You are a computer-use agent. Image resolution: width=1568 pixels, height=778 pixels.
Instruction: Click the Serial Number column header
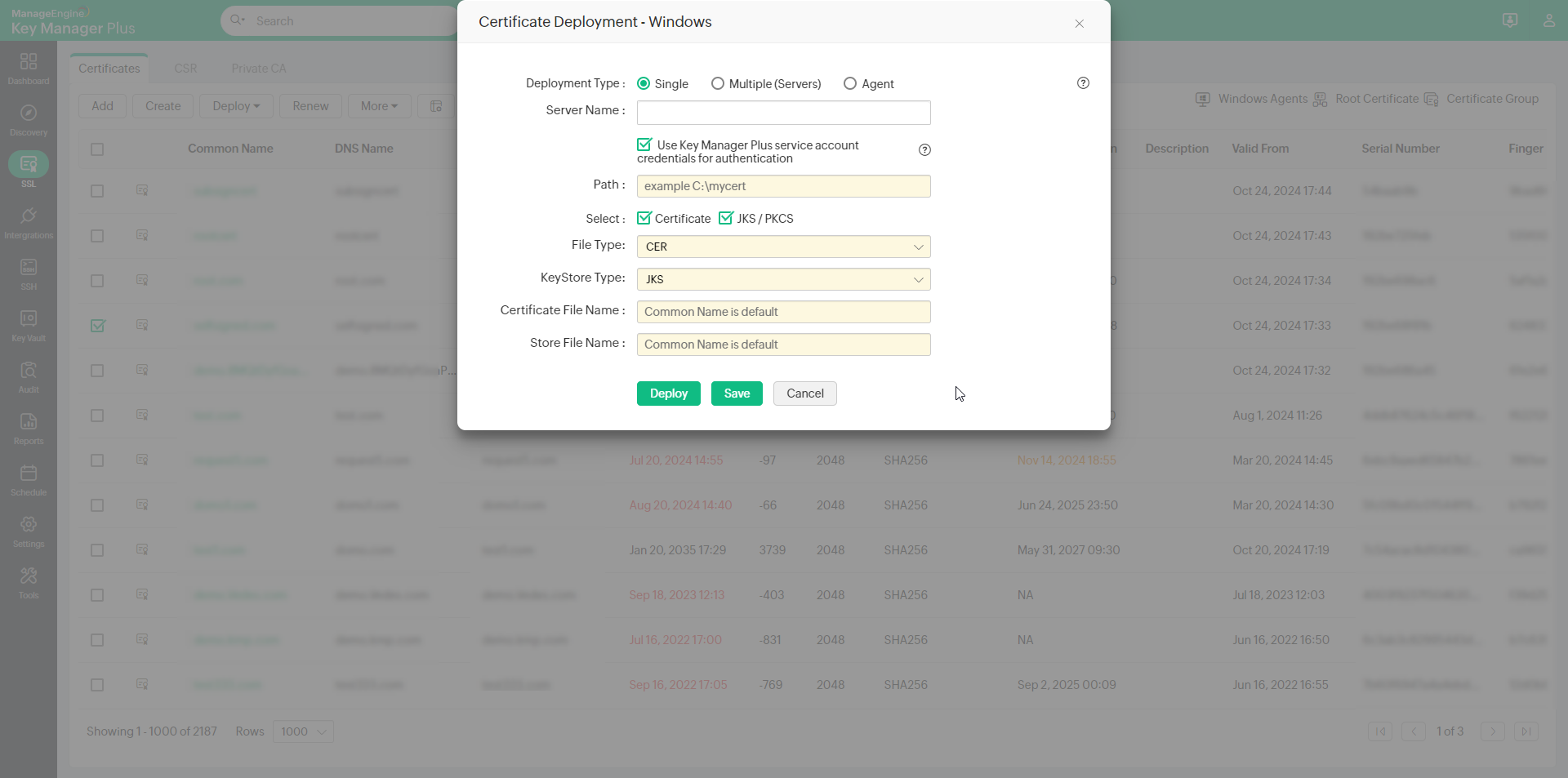tap(1401, 149)
